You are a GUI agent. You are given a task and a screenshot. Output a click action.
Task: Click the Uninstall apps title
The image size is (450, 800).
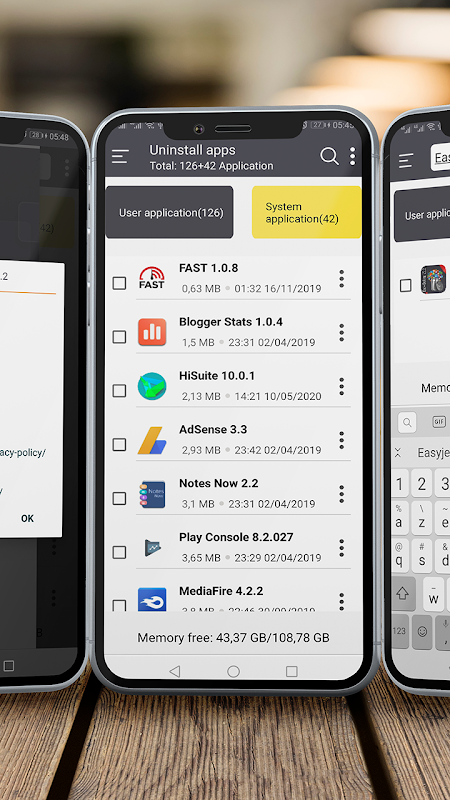[192, 150]
